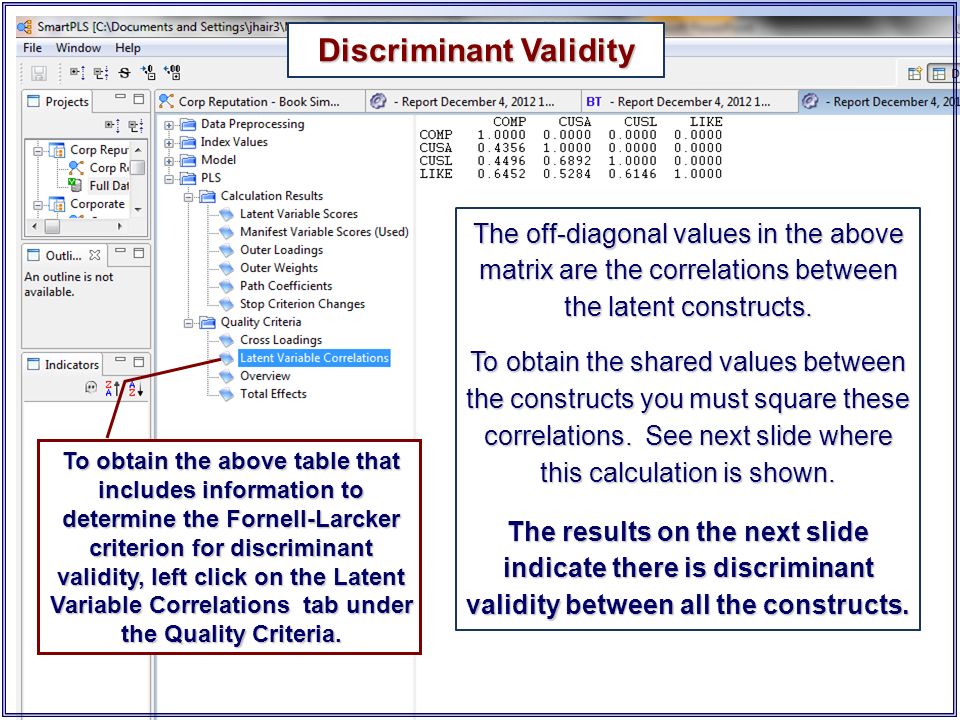
Task: Close the Outline view with its X
Action: coord(94,255)
